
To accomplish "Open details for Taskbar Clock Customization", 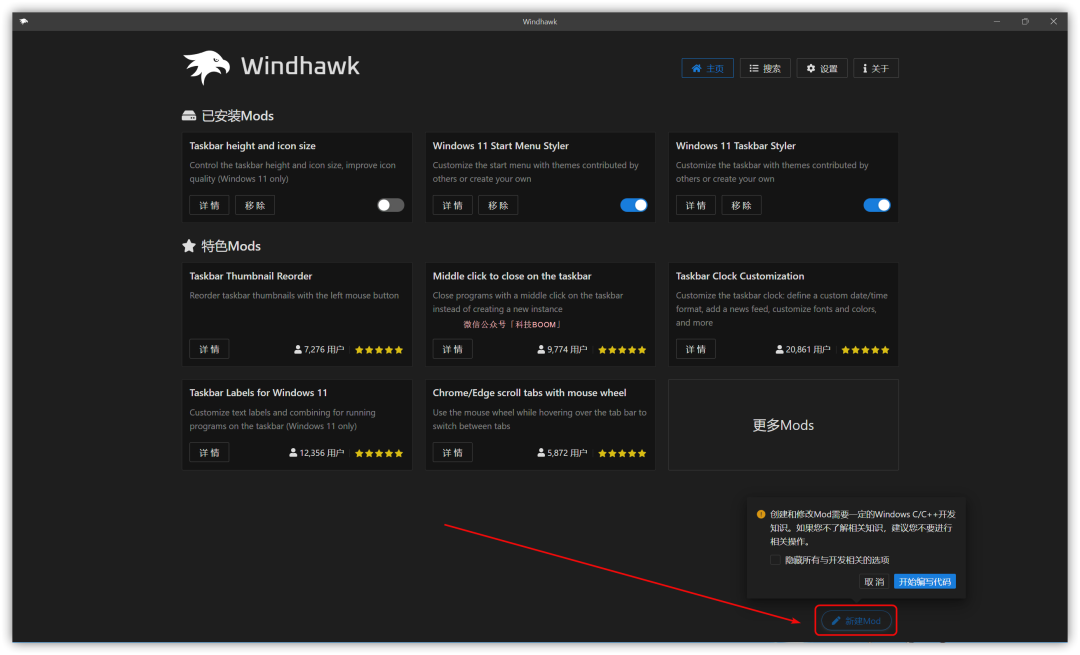I will 695,349.
